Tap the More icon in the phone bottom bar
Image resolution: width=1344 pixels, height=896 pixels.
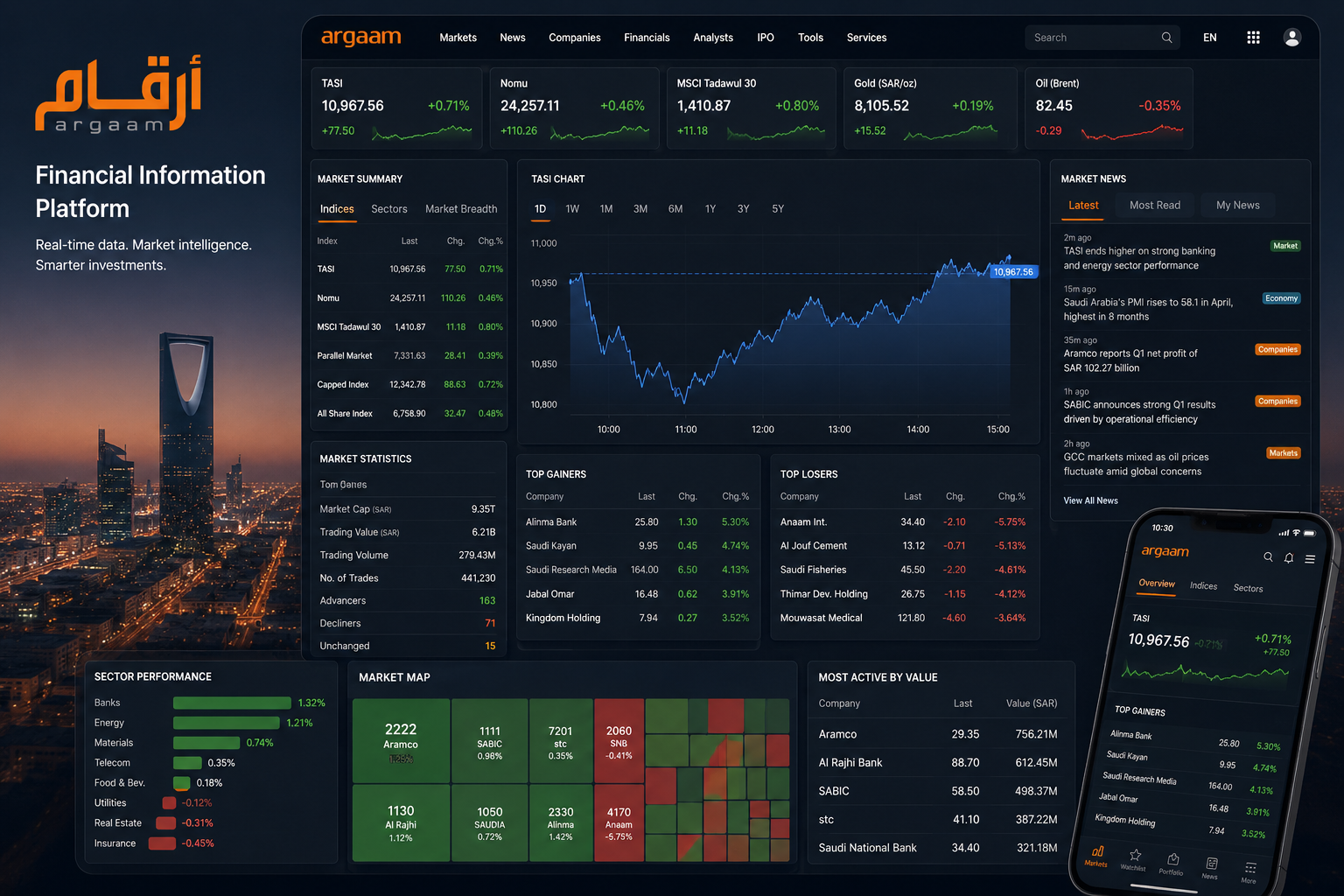click(1249, 872)
